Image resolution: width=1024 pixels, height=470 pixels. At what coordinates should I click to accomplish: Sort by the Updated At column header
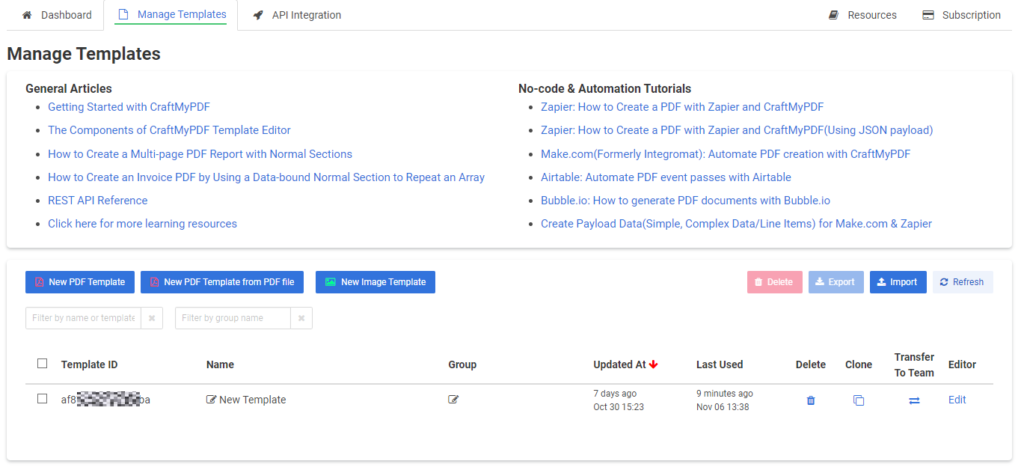click(619, 364)
